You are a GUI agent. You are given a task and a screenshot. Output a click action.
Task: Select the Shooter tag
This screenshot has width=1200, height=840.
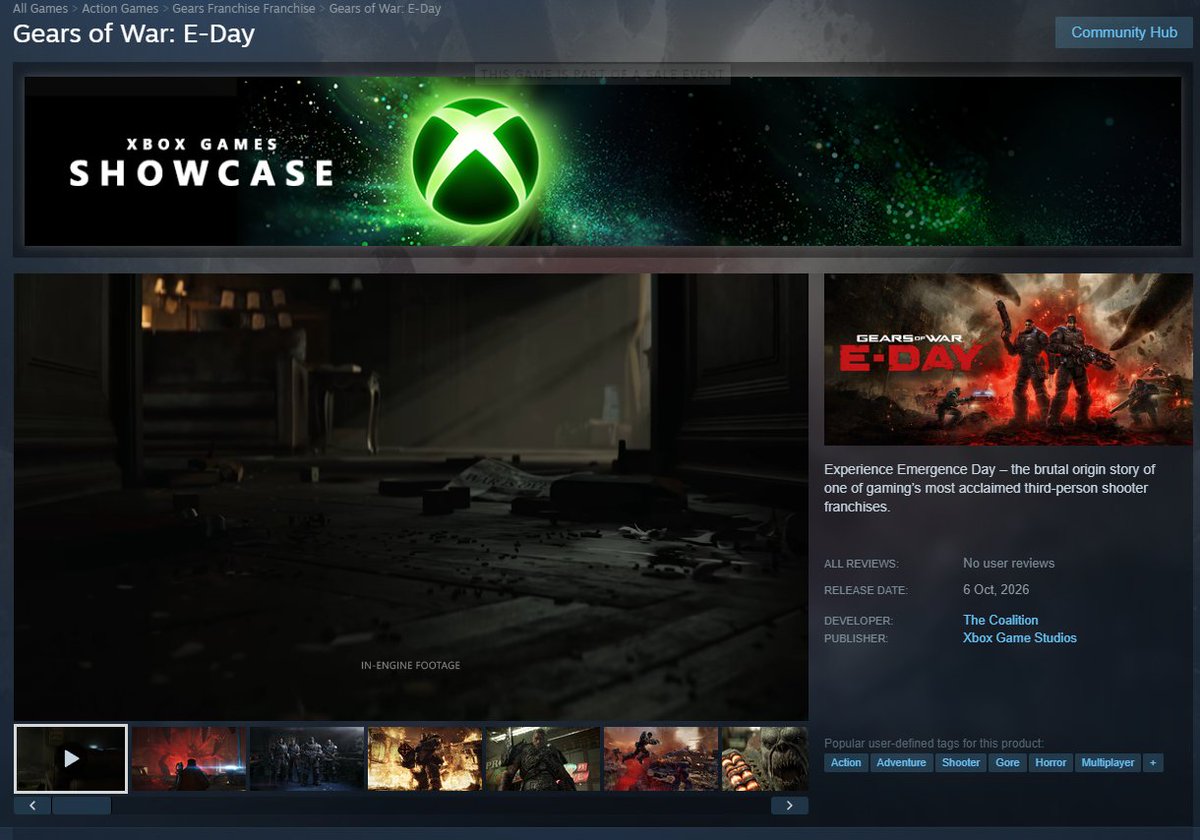[961, 762]
